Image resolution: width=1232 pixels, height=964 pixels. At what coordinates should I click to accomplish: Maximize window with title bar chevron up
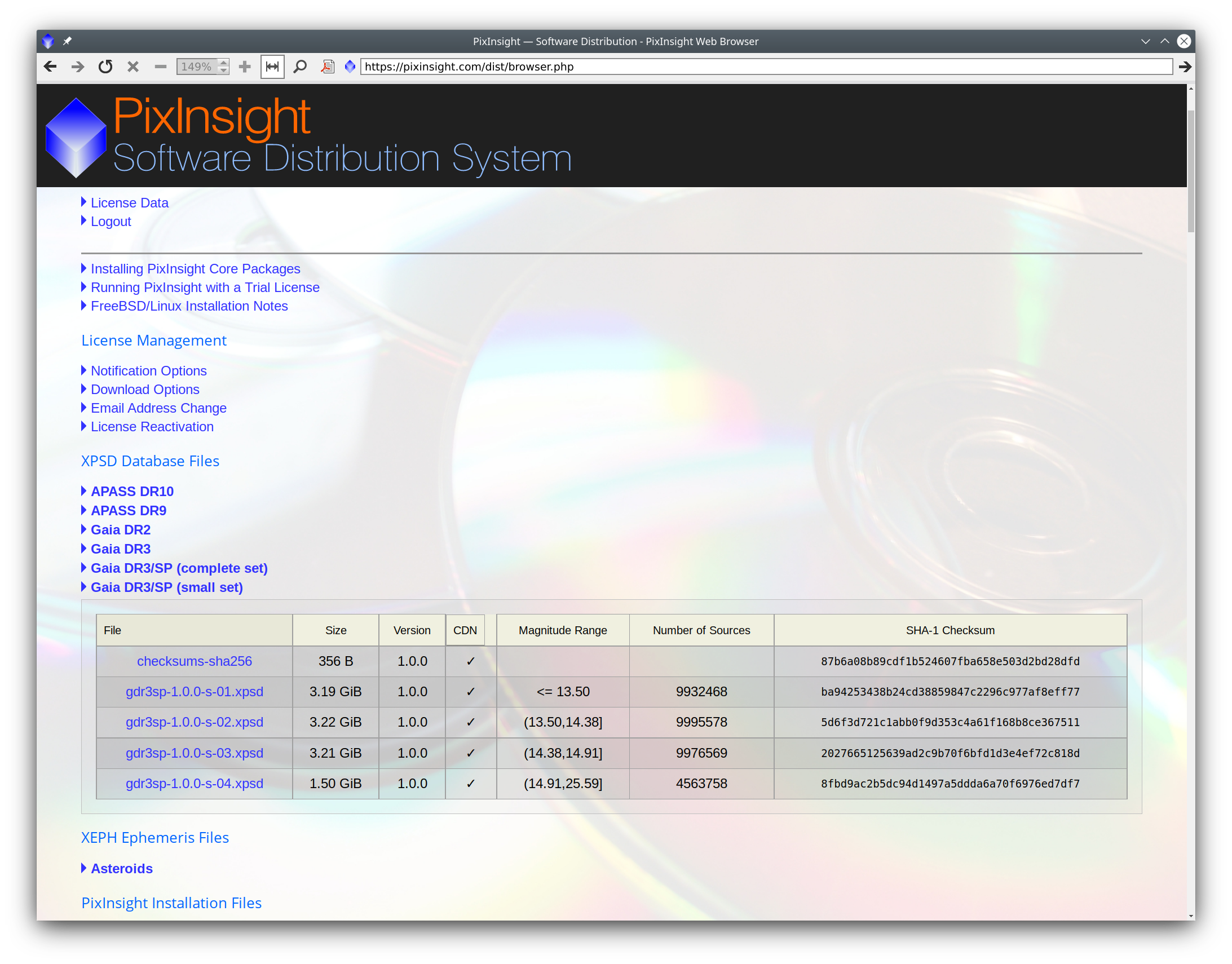coord(1164,41)
